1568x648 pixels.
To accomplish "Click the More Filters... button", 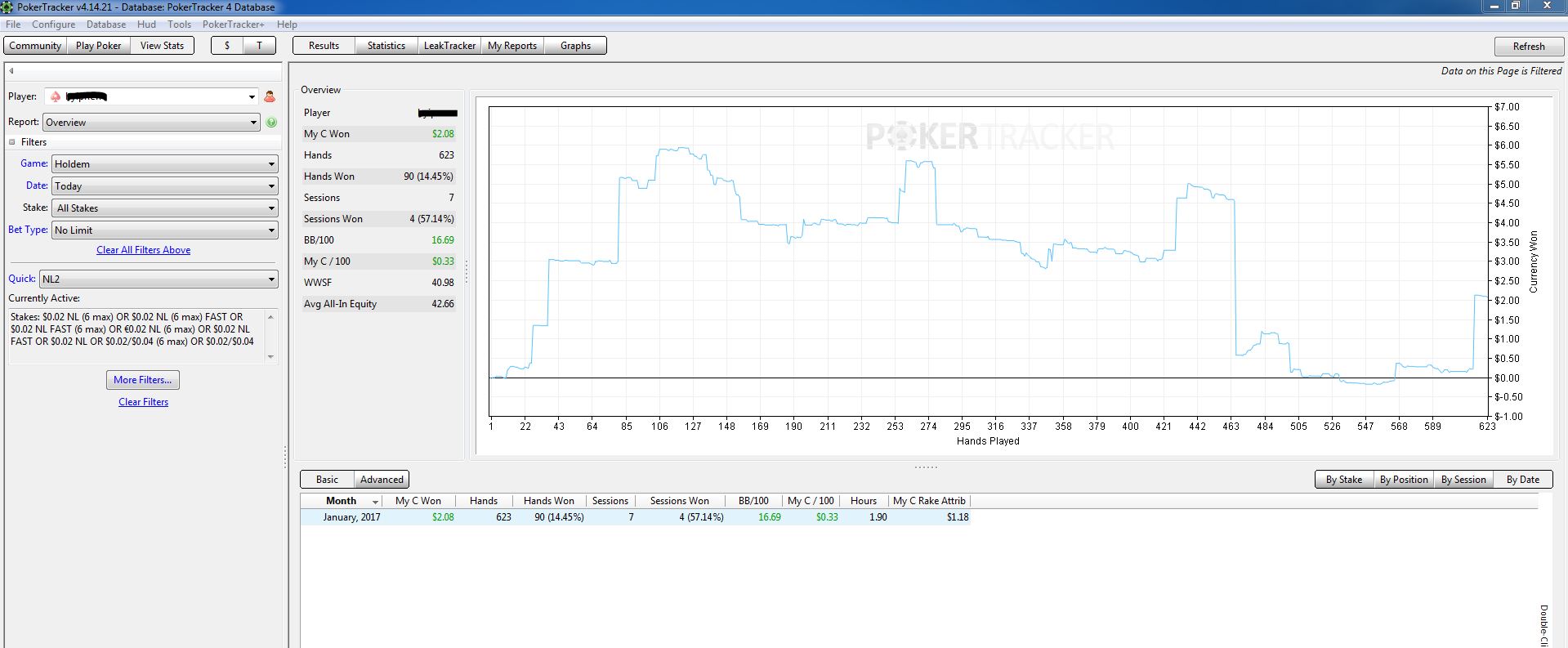I will (x=143, y=380).
